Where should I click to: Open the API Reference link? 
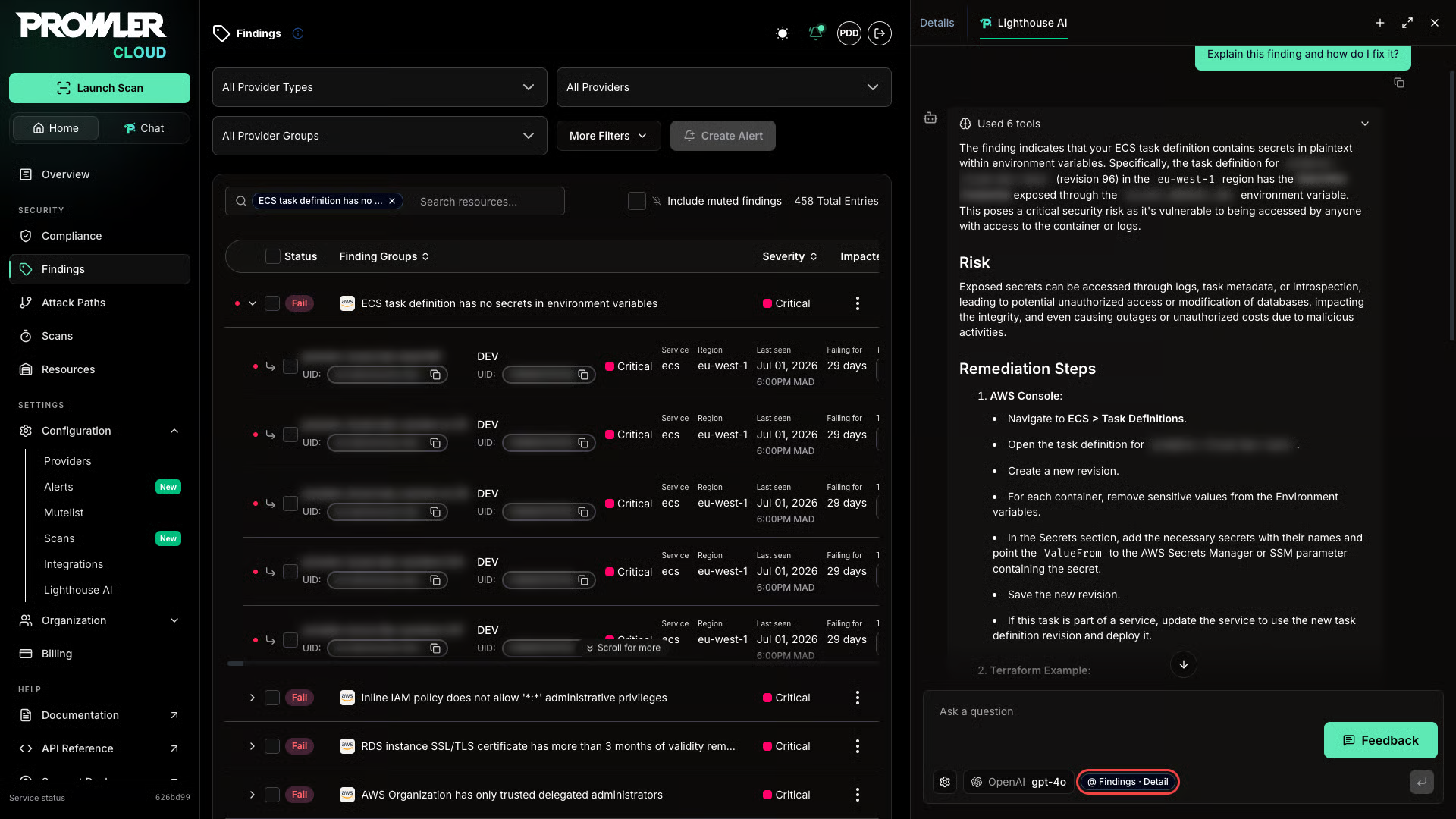(x=99, y=748)
